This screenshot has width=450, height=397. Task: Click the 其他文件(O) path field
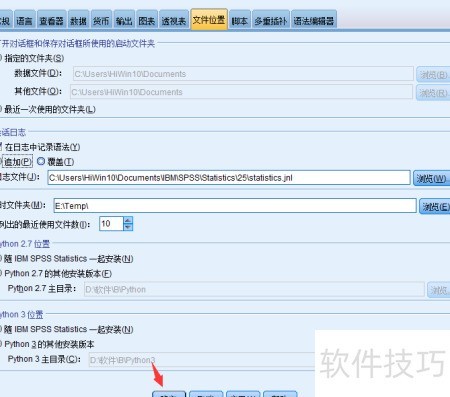coord(241,92)
